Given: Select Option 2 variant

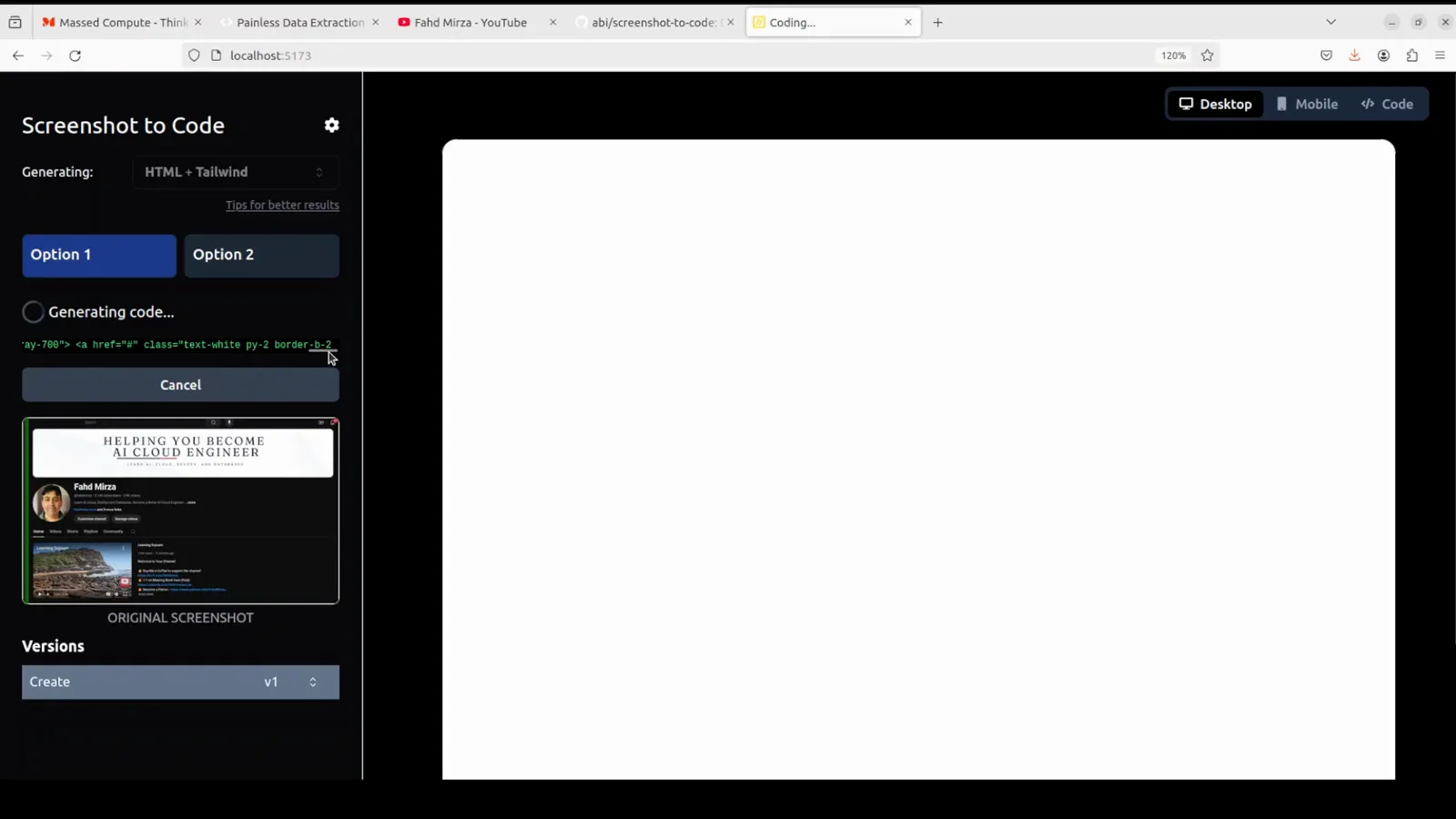Looking at the screenshot, I should [x=262, y=256].
